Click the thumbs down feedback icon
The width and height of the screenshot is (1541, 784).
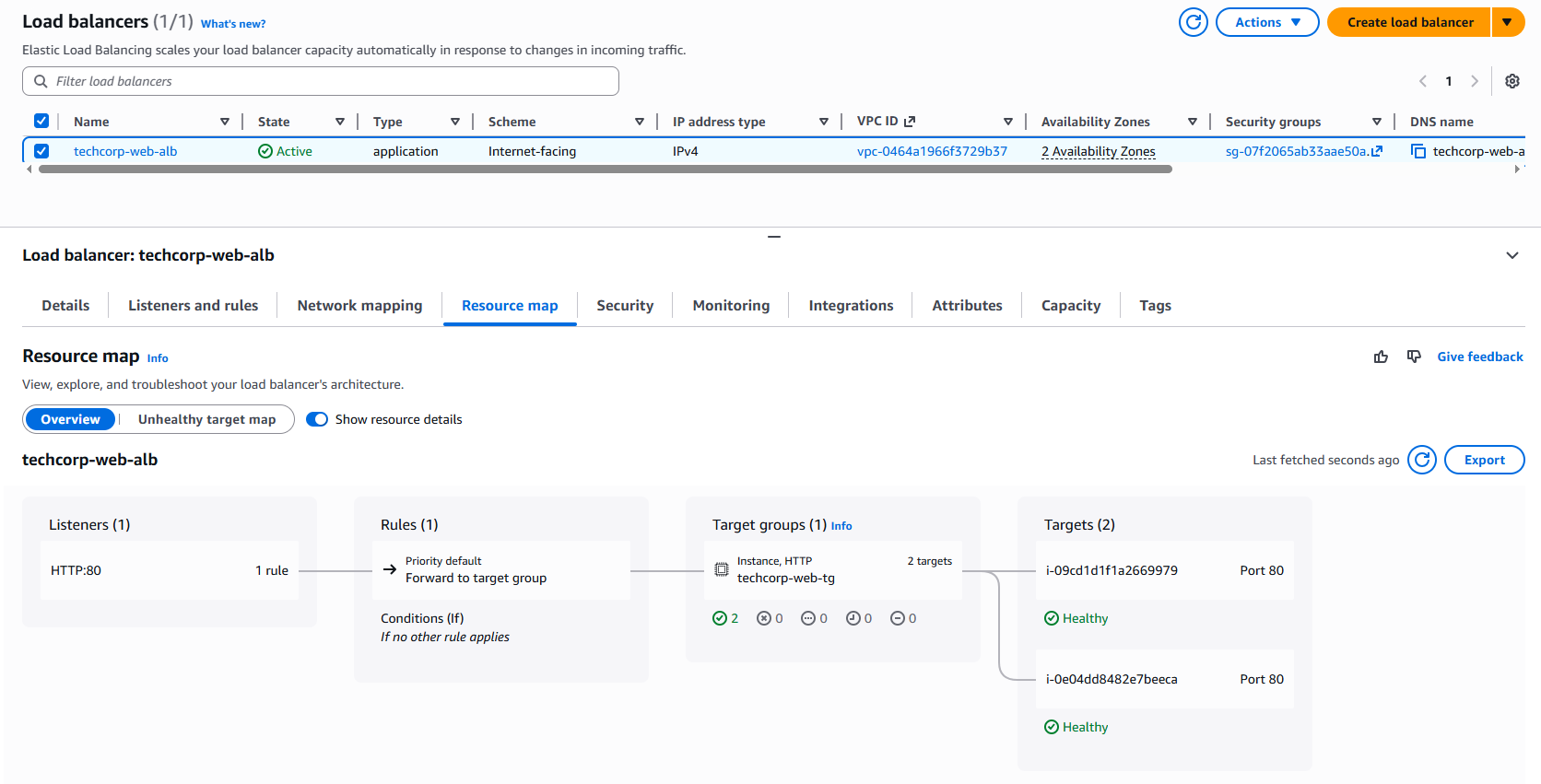tap(1414, 357)
